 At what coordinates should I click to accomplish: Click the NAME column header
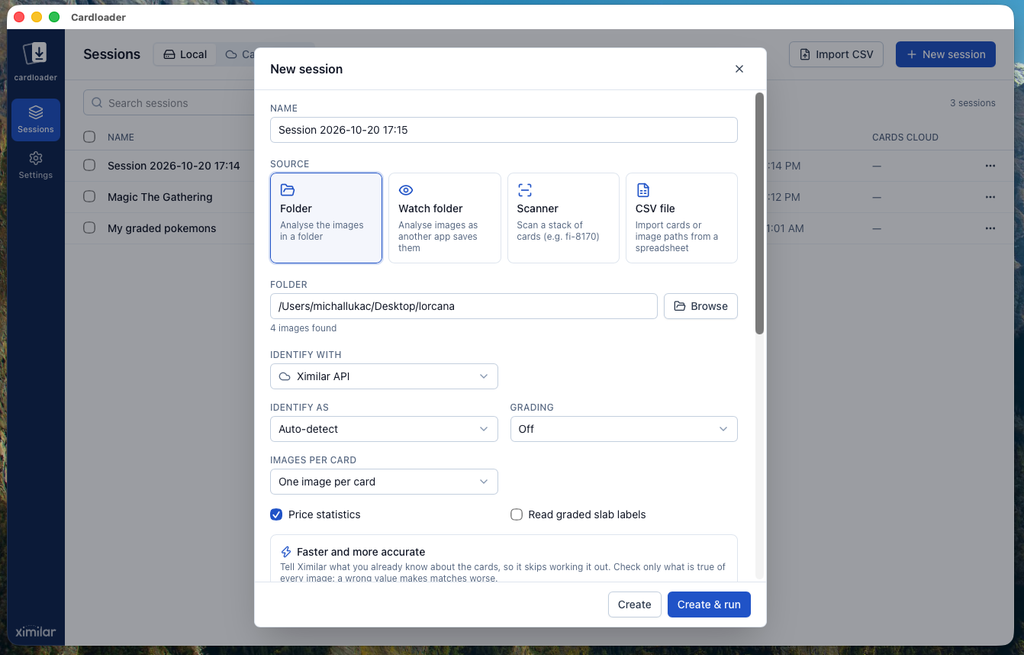pyautogui.click(x=121, y=137)
